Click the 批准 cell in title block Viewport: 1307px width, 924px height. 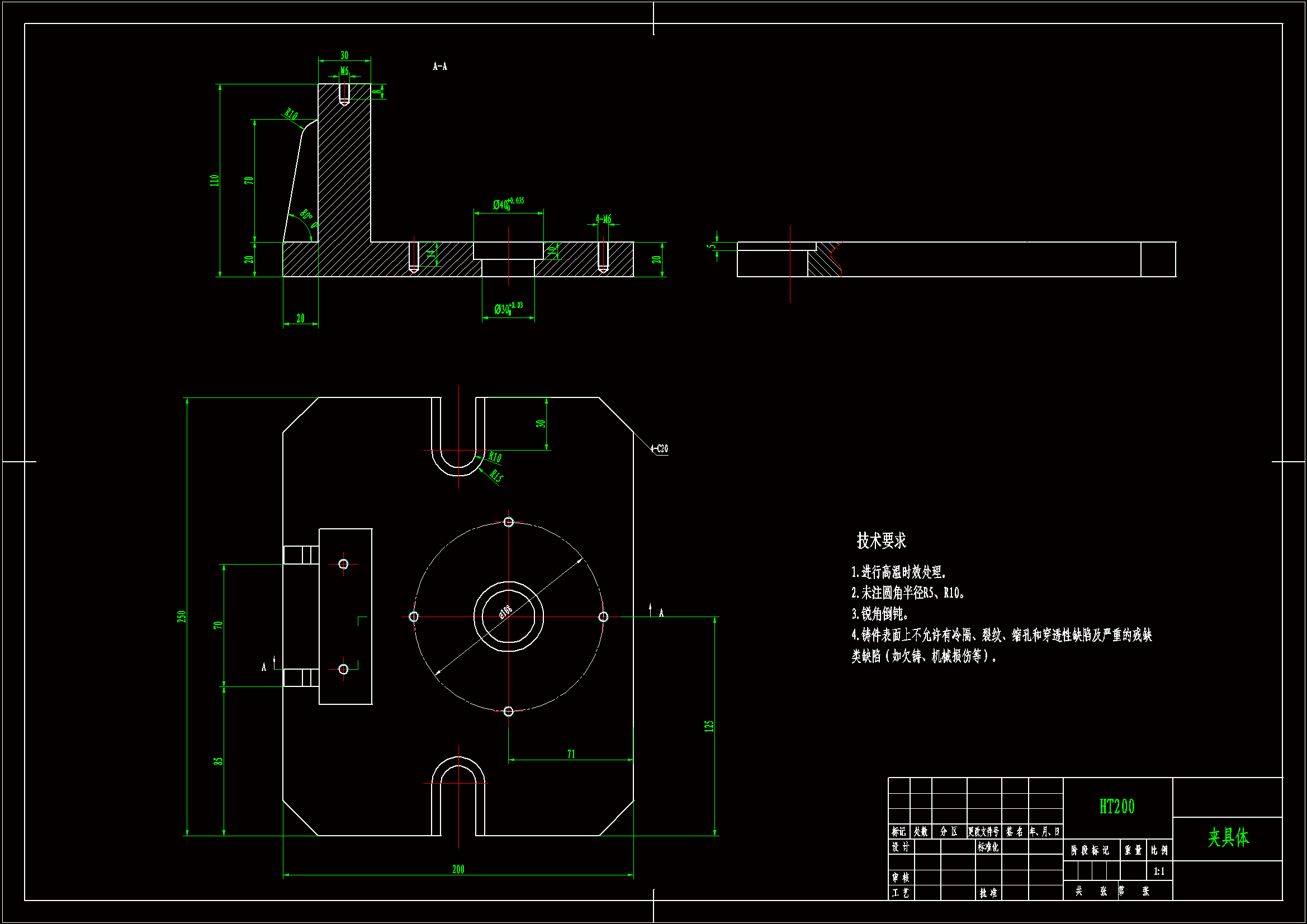(x=988, y=893)
